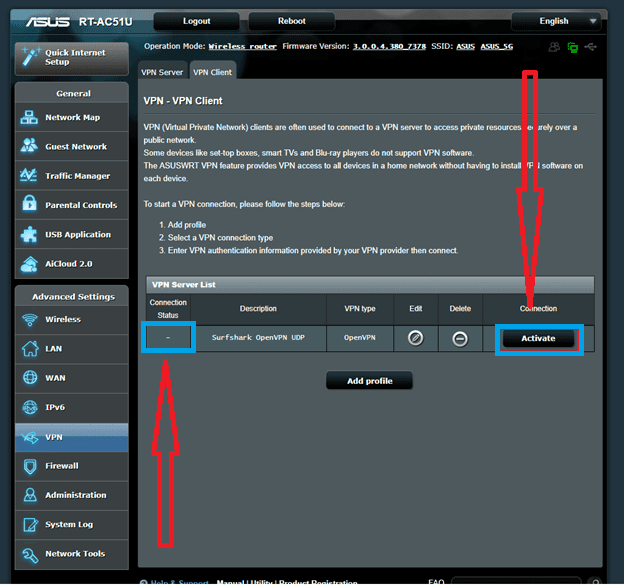The image size is (624, 587).
Task: Click the Guest Network people icon
Action: 29,146
